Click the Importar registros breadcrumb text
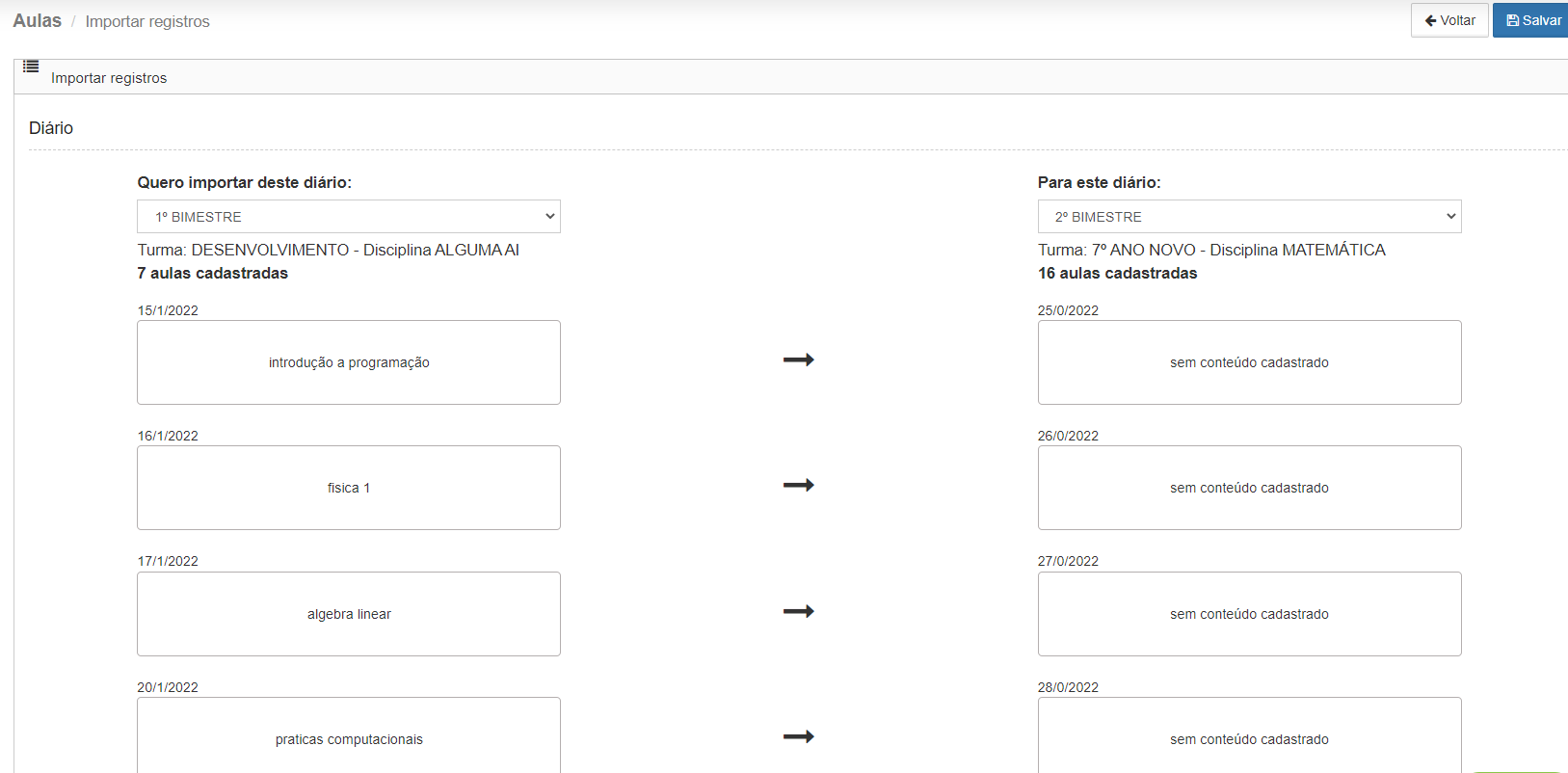The image size is (1568, 773). (x=147, y=21)
